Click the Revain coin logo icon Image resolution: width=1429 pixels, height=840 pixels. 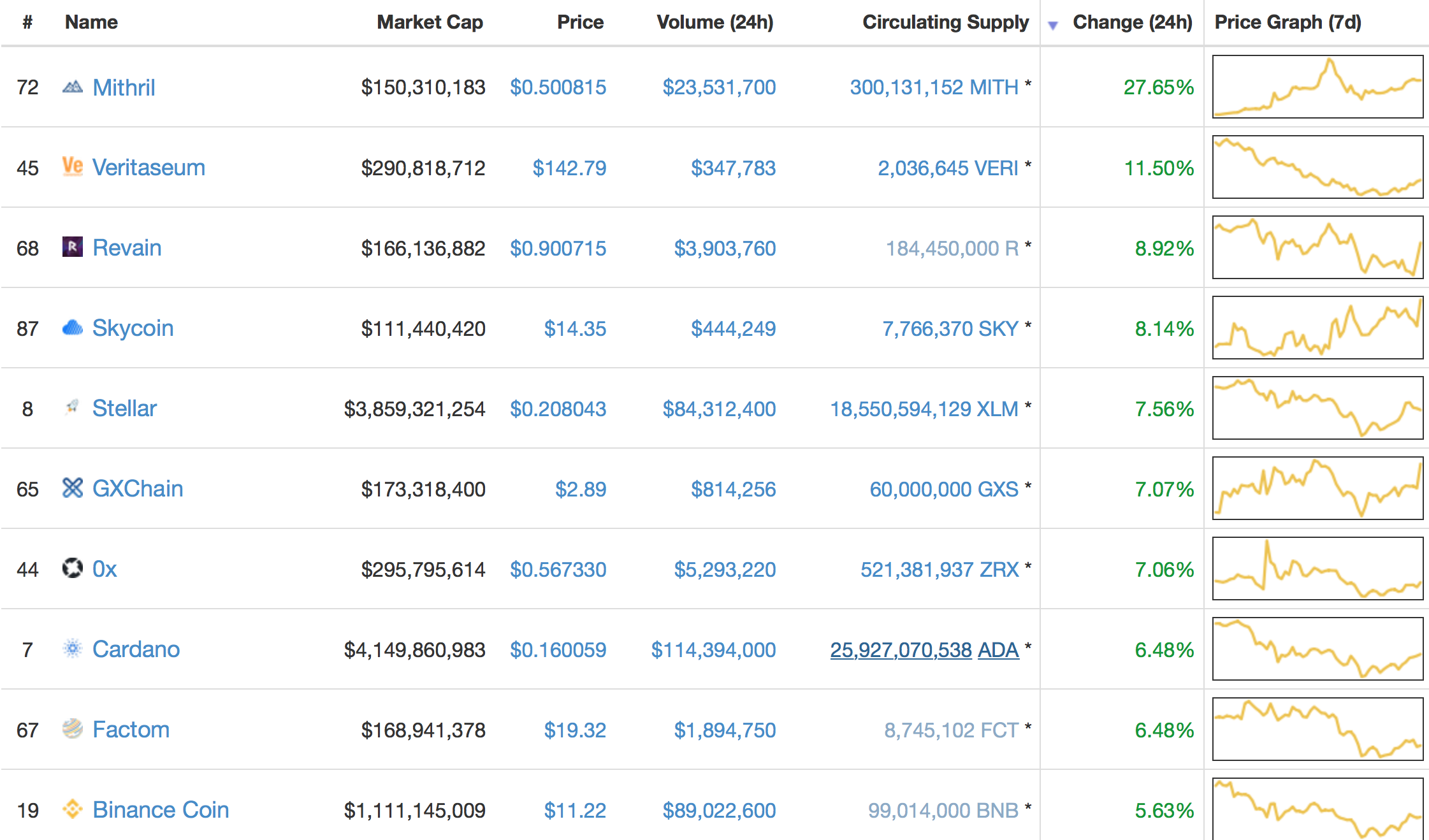[73, 247]
